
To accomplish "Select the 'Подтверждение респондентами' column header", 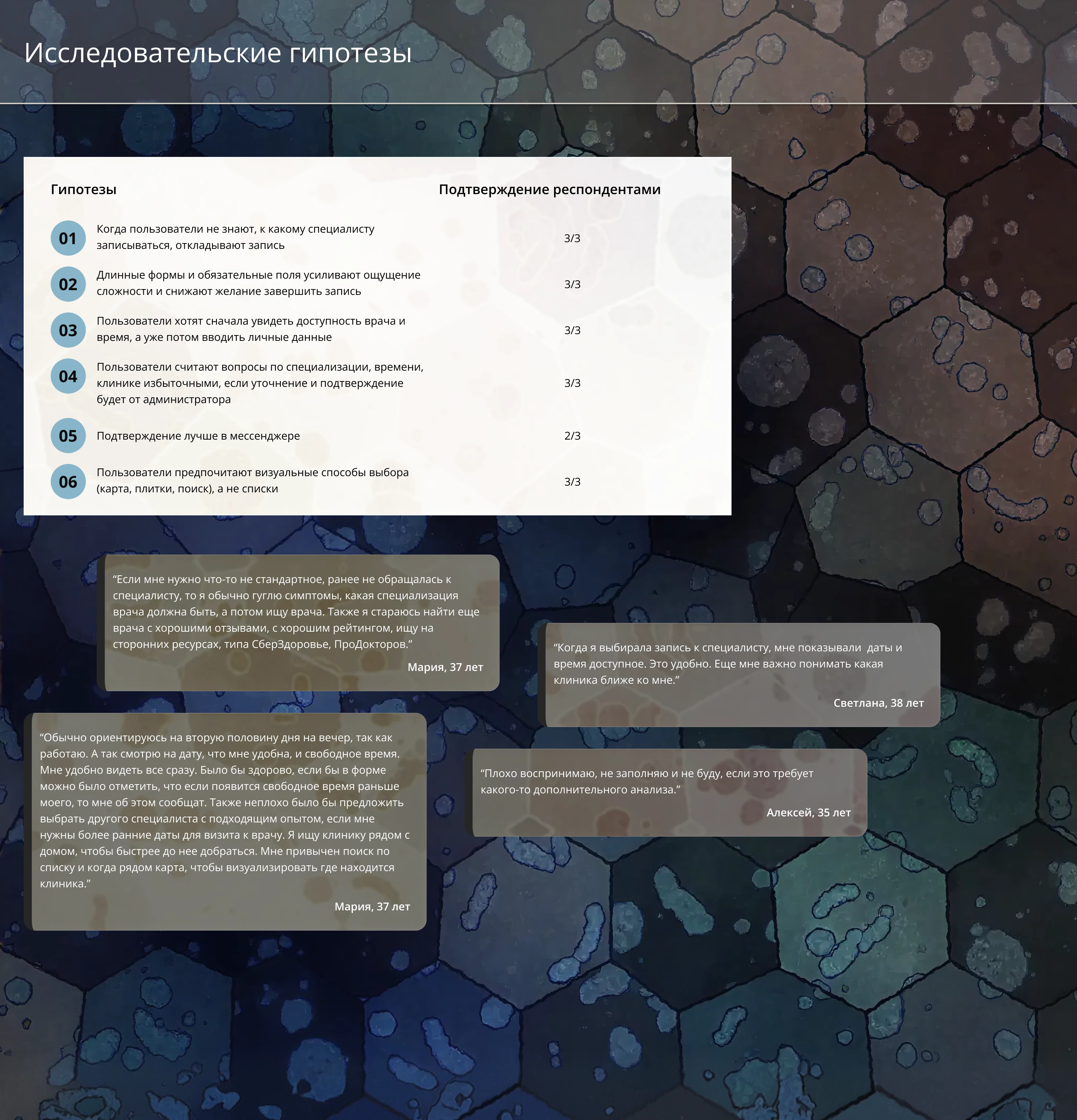I will pos(549,189).
